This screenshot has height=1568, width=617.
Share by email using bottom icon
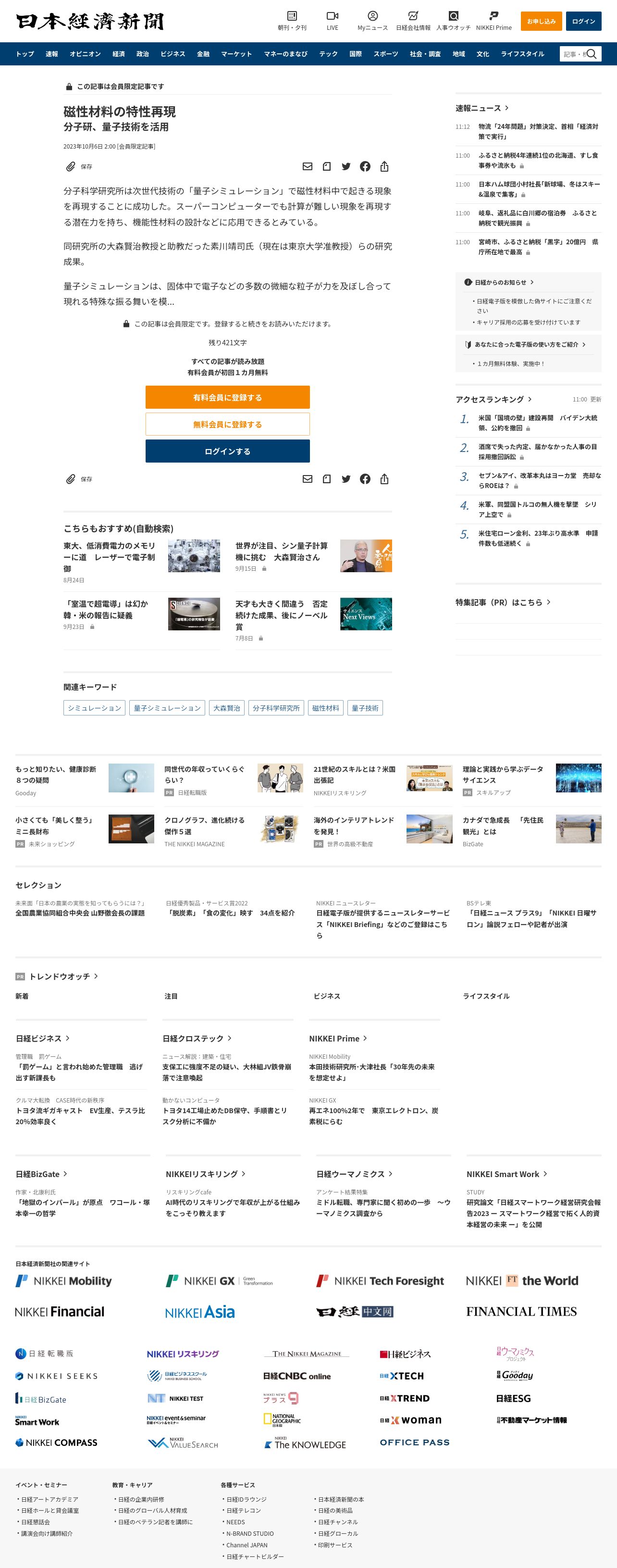(x=307, y=479)
